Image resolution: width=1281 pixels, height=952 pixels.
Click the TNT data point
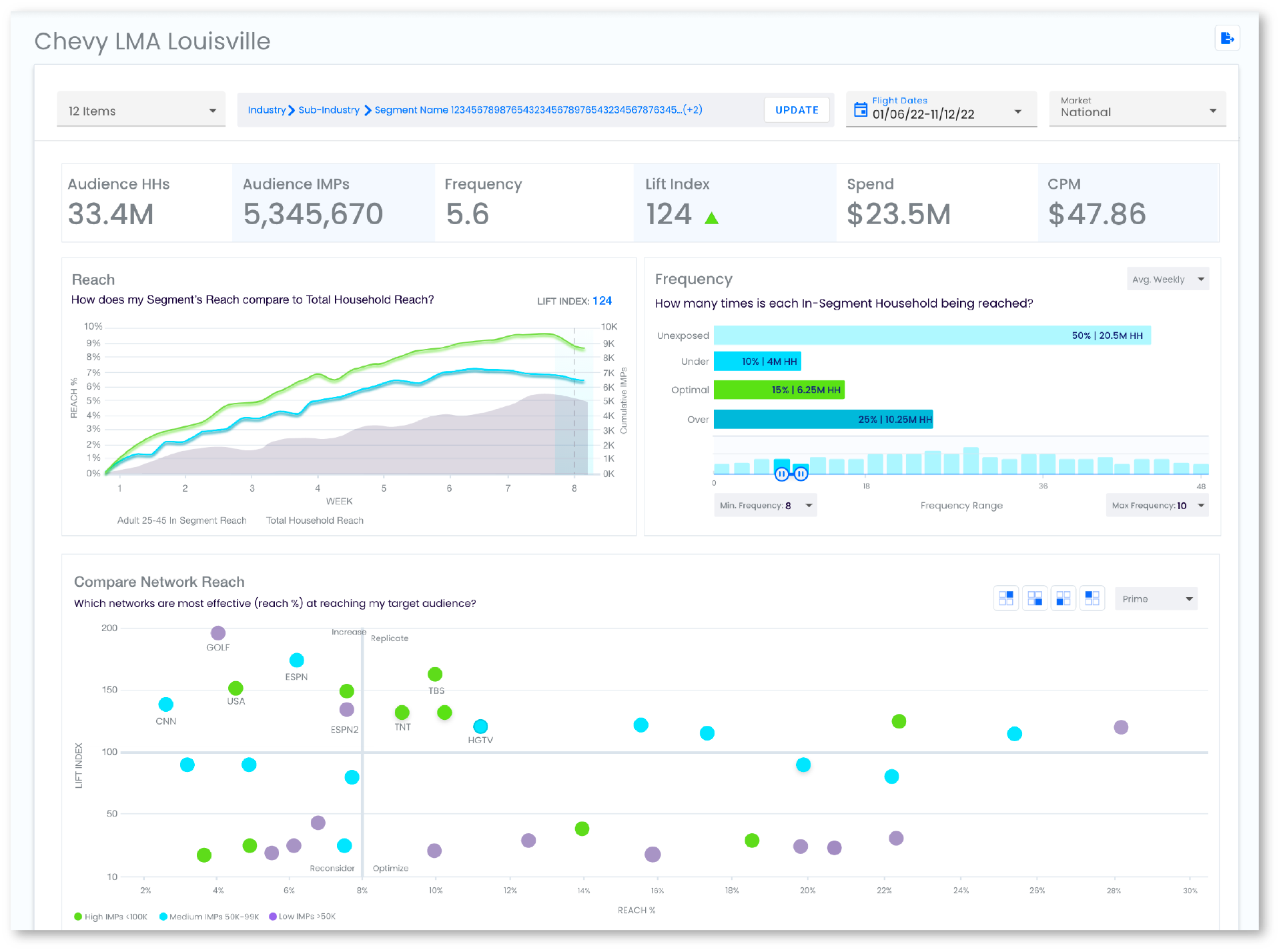point(402,712)
